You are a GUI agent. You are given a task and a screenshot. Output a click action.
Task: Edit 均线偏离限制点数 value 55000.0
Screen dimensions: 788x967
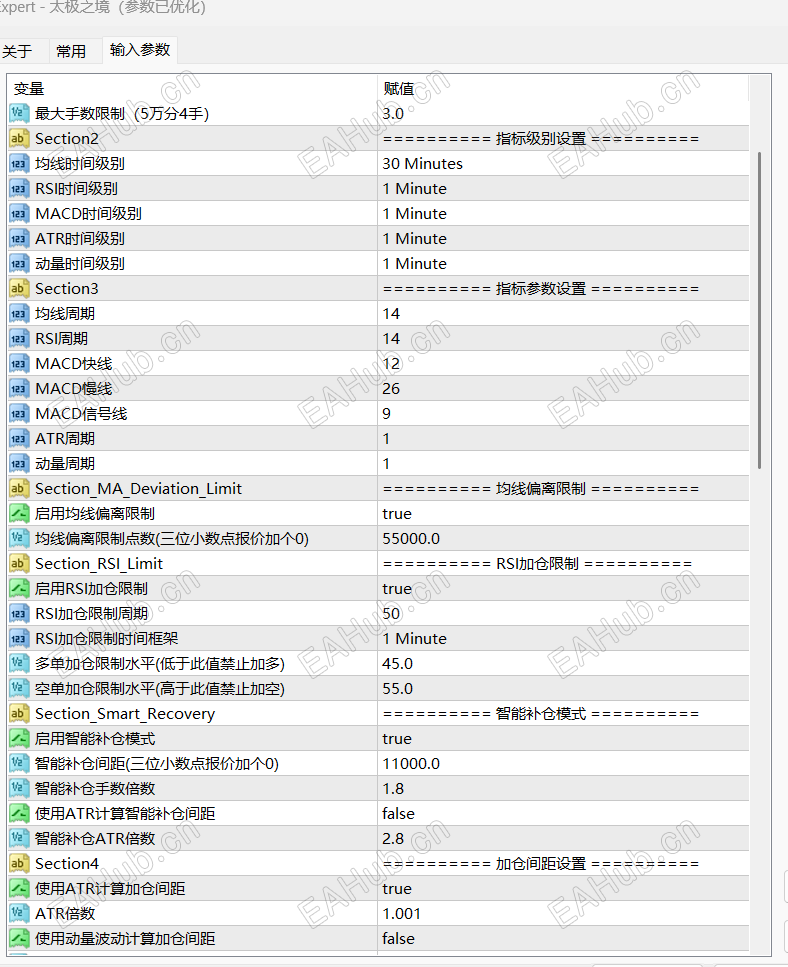[x=563, y=538]
